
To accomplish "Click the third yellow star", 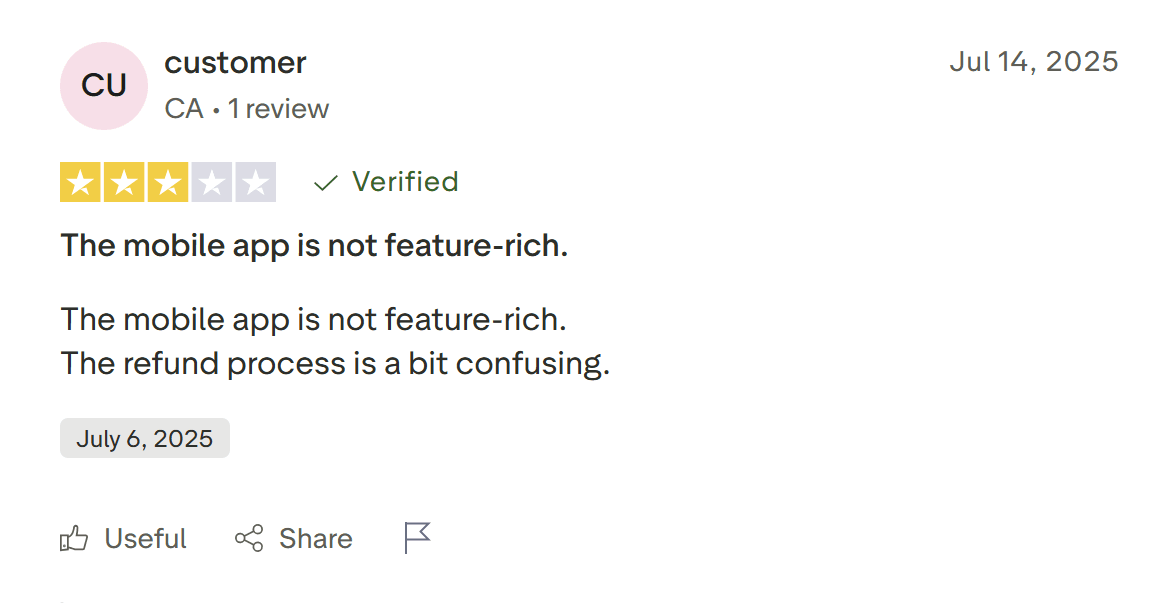I will tap(168, 183).
